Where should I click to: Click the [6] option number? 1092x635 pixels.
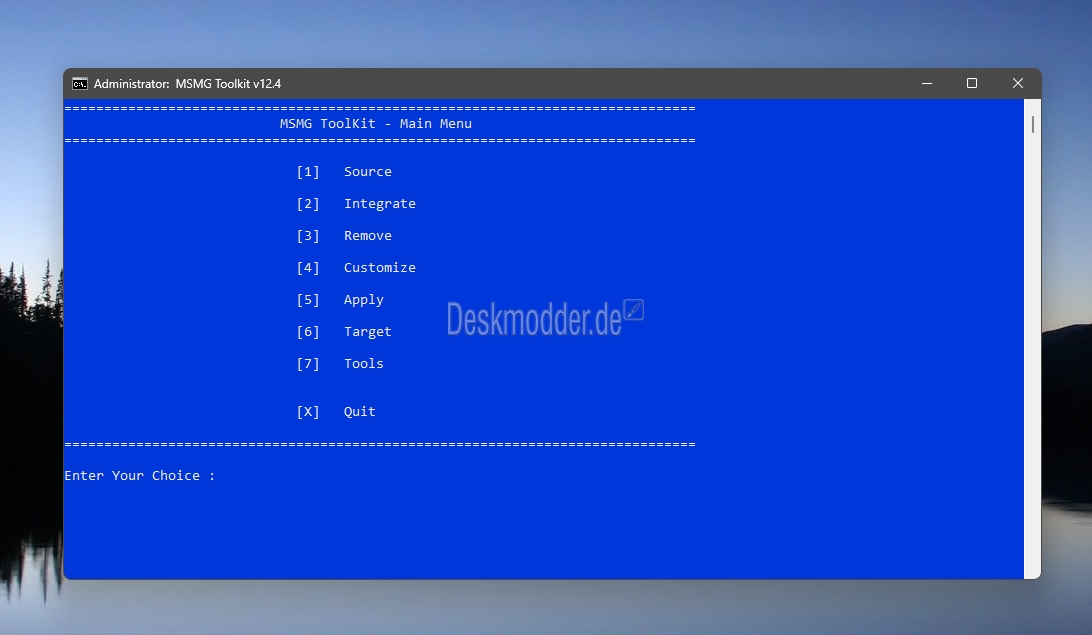click(308, 332)
